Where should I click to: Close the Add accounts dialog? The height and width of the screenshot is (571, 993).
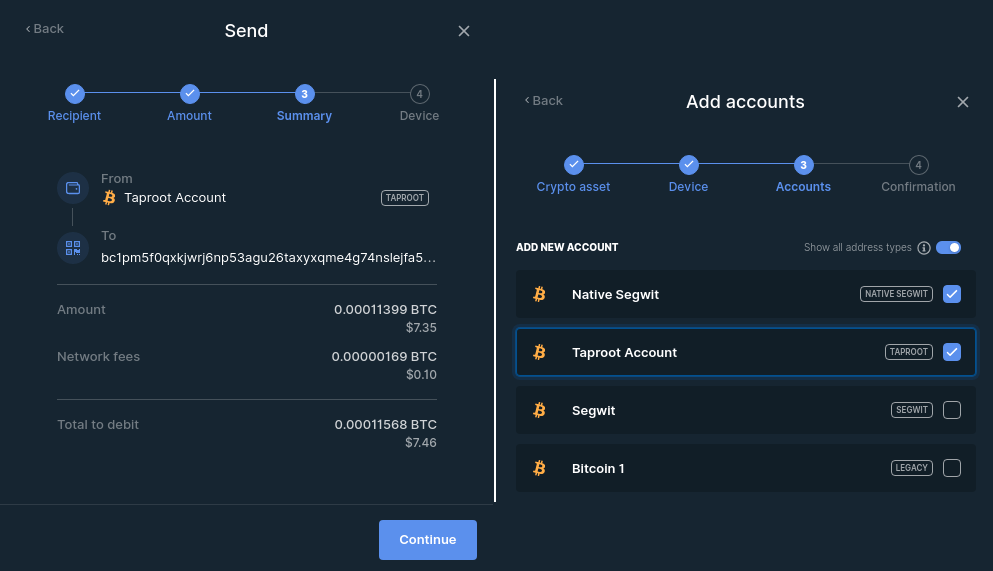pos(963,102)
